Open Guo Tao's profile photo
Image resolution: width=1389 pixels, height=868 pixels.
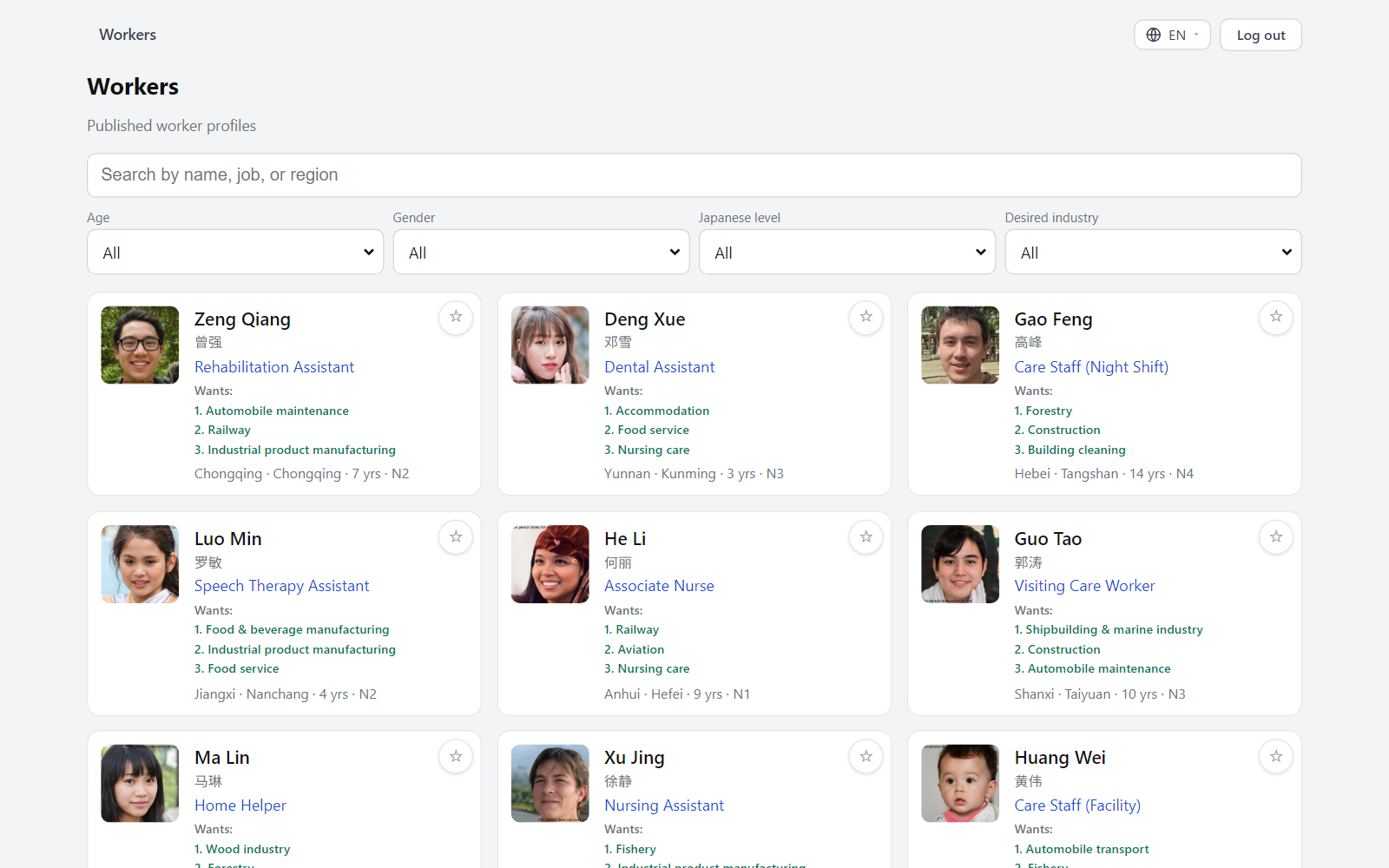click(960, 564)
